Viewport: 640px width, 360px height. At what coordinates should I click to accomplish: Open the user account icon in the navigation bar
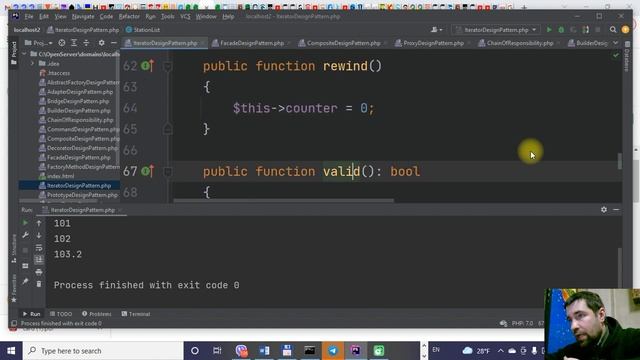click(x=436, y=30)
